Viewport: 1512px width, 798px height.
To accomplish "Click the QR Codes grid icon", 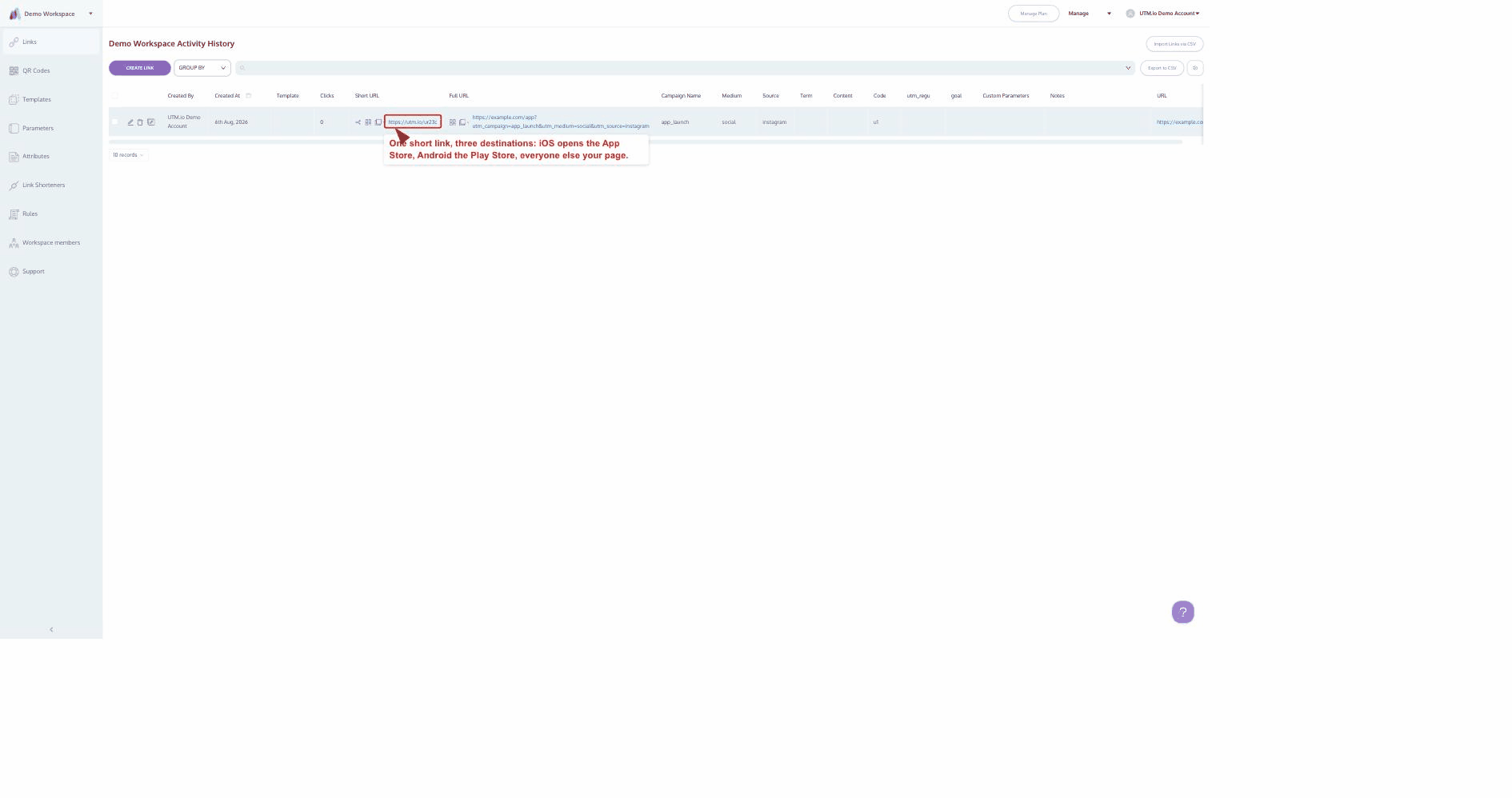I will coord(14,70).
